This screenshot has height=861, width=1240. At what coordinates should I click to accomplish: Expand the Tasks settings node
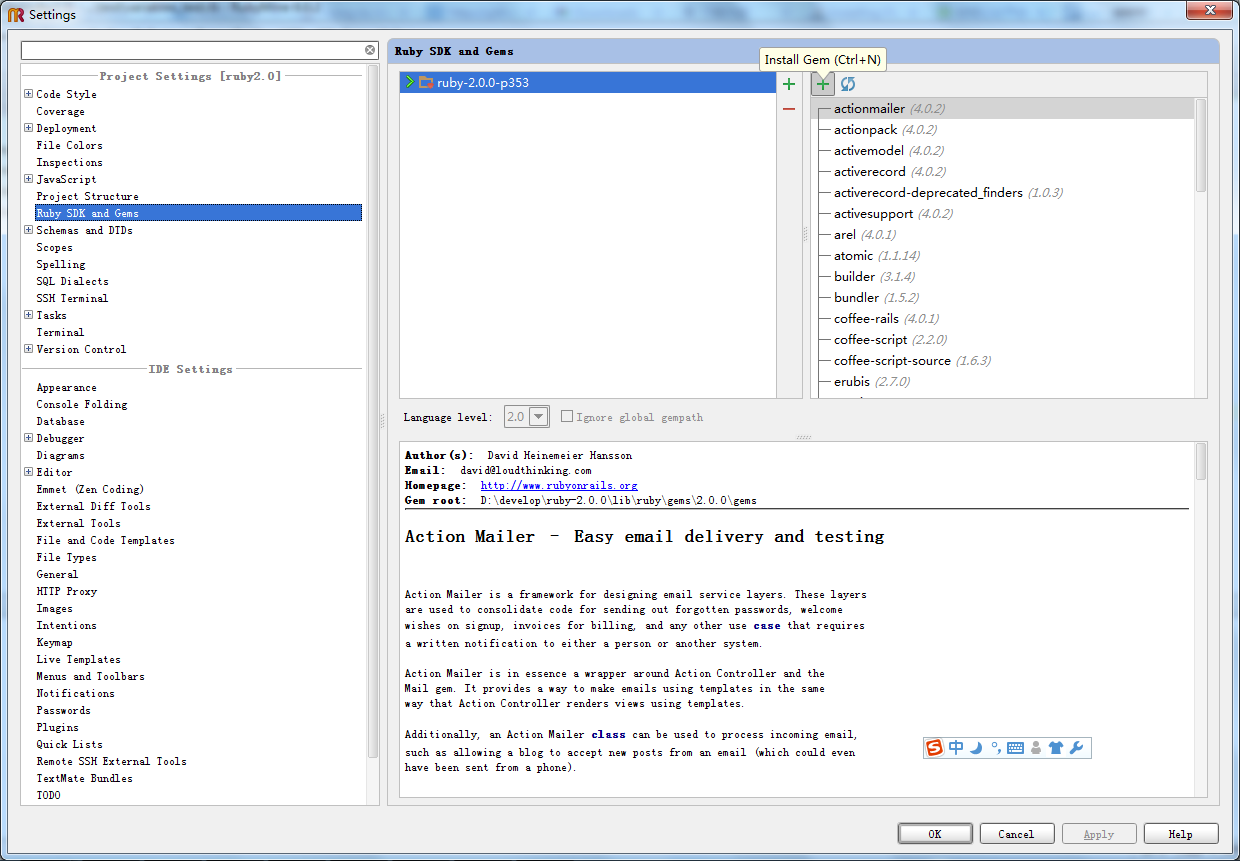29,315
